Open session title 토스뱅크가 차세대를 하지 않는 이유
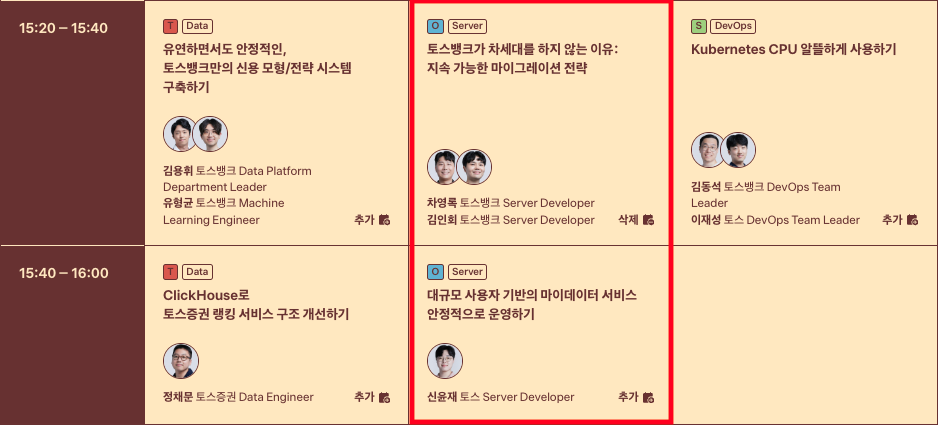This screenshot has height=425, width=938. click(x=522, y=59)
